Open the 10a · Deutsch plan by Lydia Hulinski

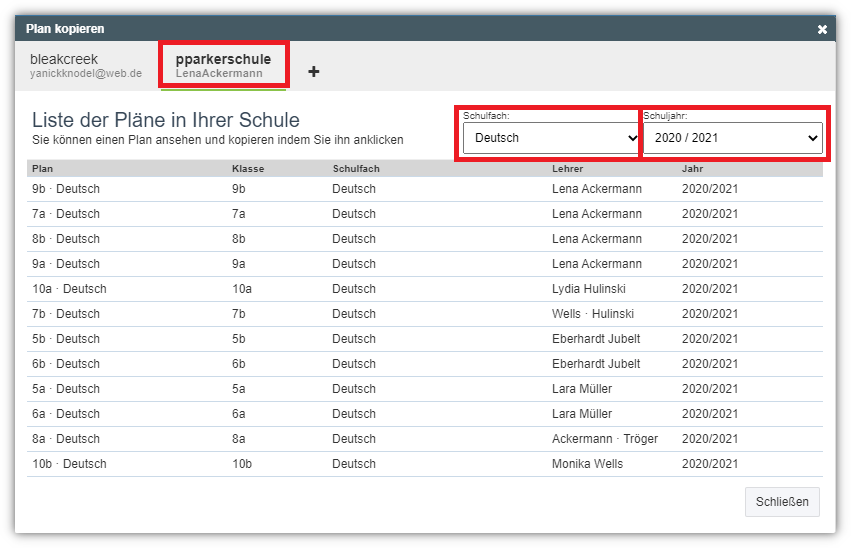[425, 289]
